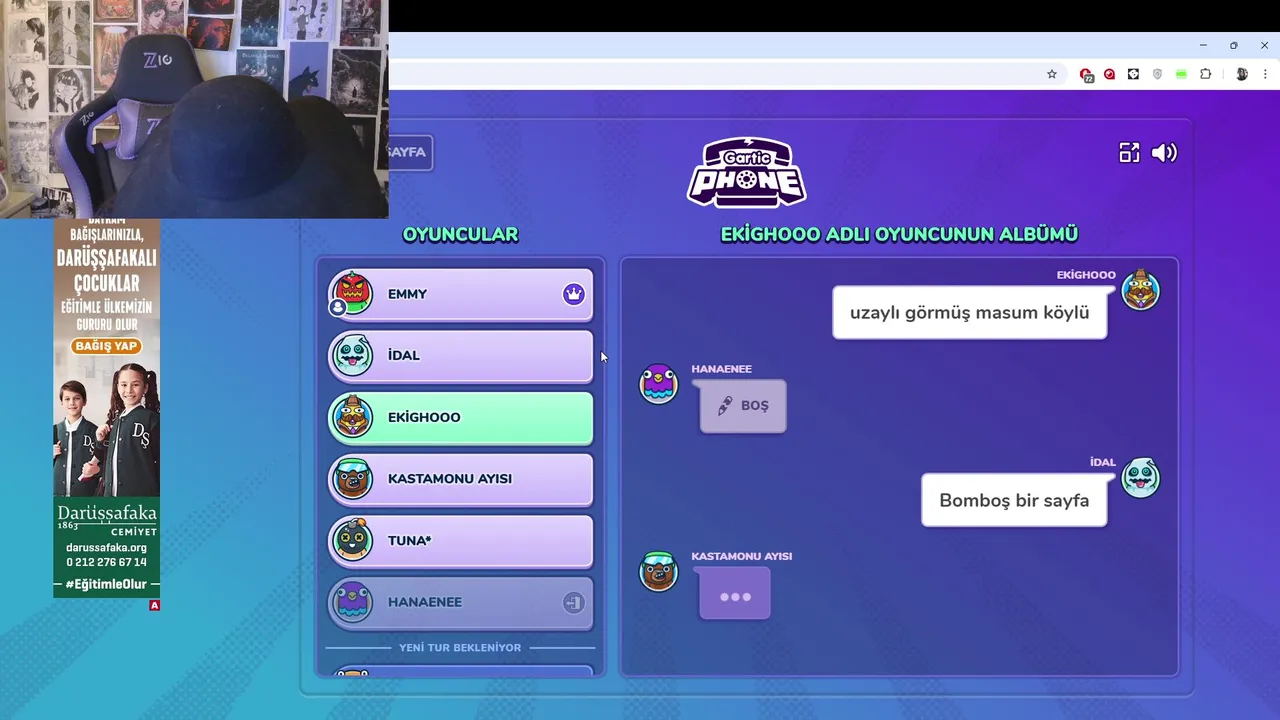This screenshot has height=720, width=1280.
Task: Click HANAENEE's faded avatar in players list
Action: (352, 602)
